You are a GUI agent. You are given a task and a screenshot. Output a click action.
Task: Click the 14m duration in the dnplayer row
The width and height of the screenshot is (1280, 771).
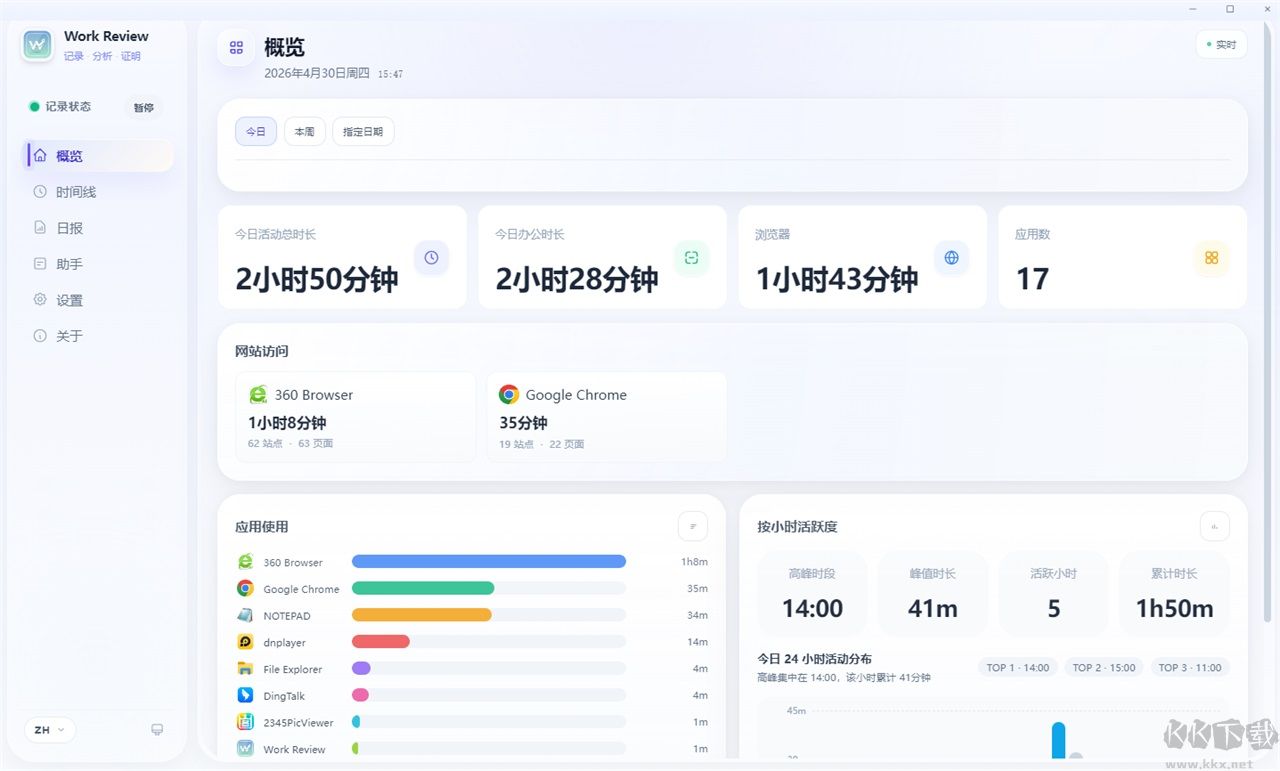click(x=697, y=642)
